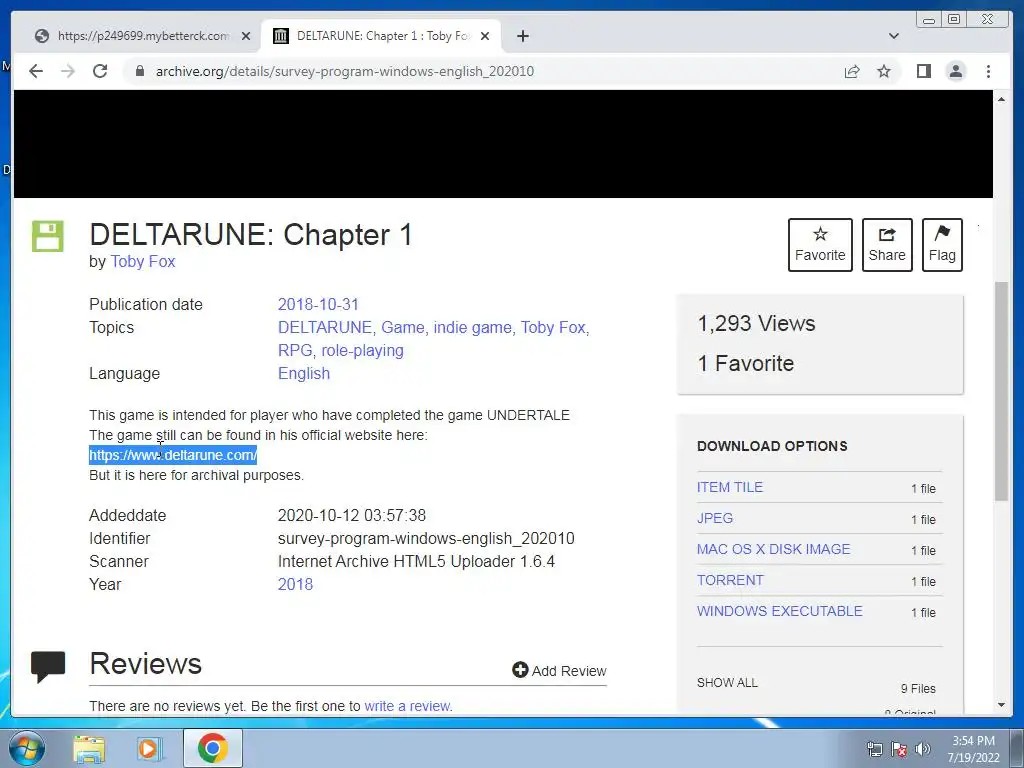Open the Toby Fox author link
Image resolution: width=1024 pixels, height=768 pixels.
[x=143, y=261]
